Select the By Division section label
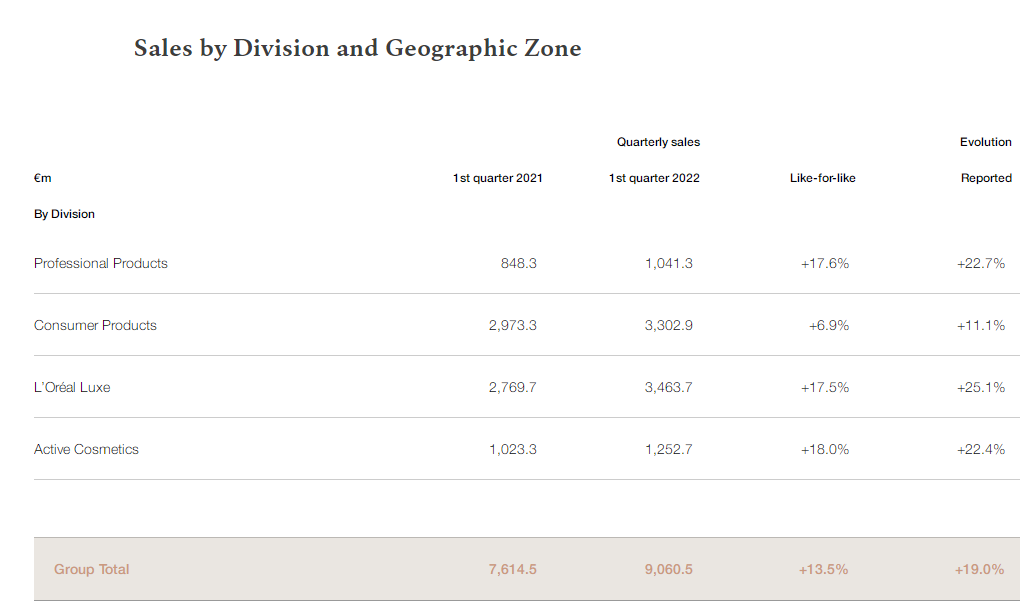Image resolution: width=1034 pixels, height=610 pixels. pyautogui.click(x=64, y=214)
